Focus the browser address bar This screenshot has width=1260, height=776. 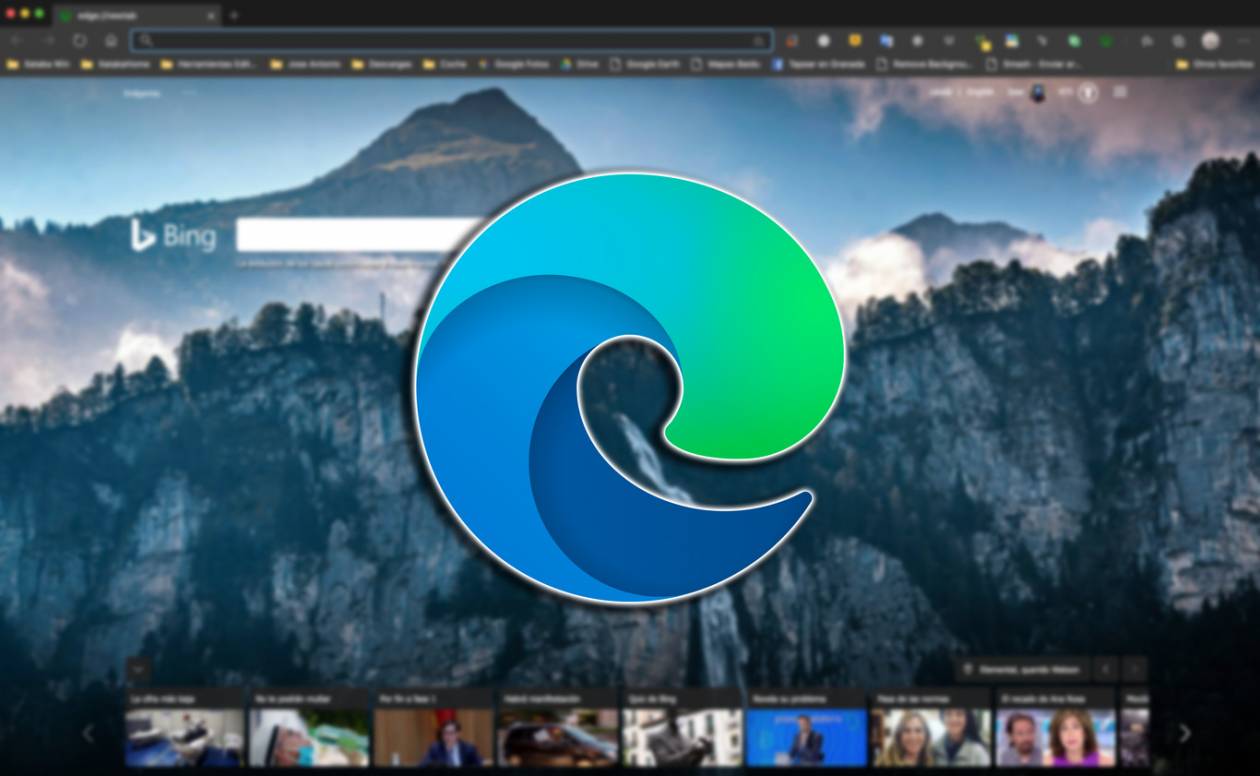tap(451, 40)
